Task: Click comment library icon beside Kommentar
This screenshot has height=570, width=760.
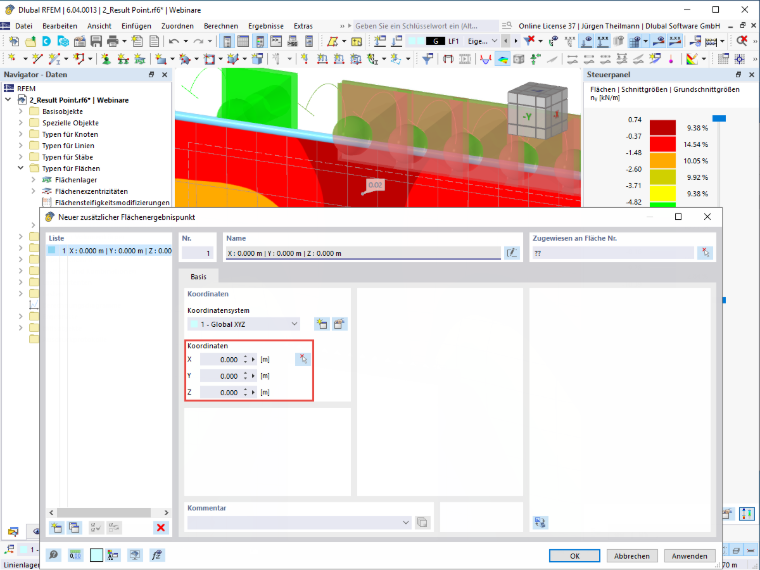Action: 423,522
